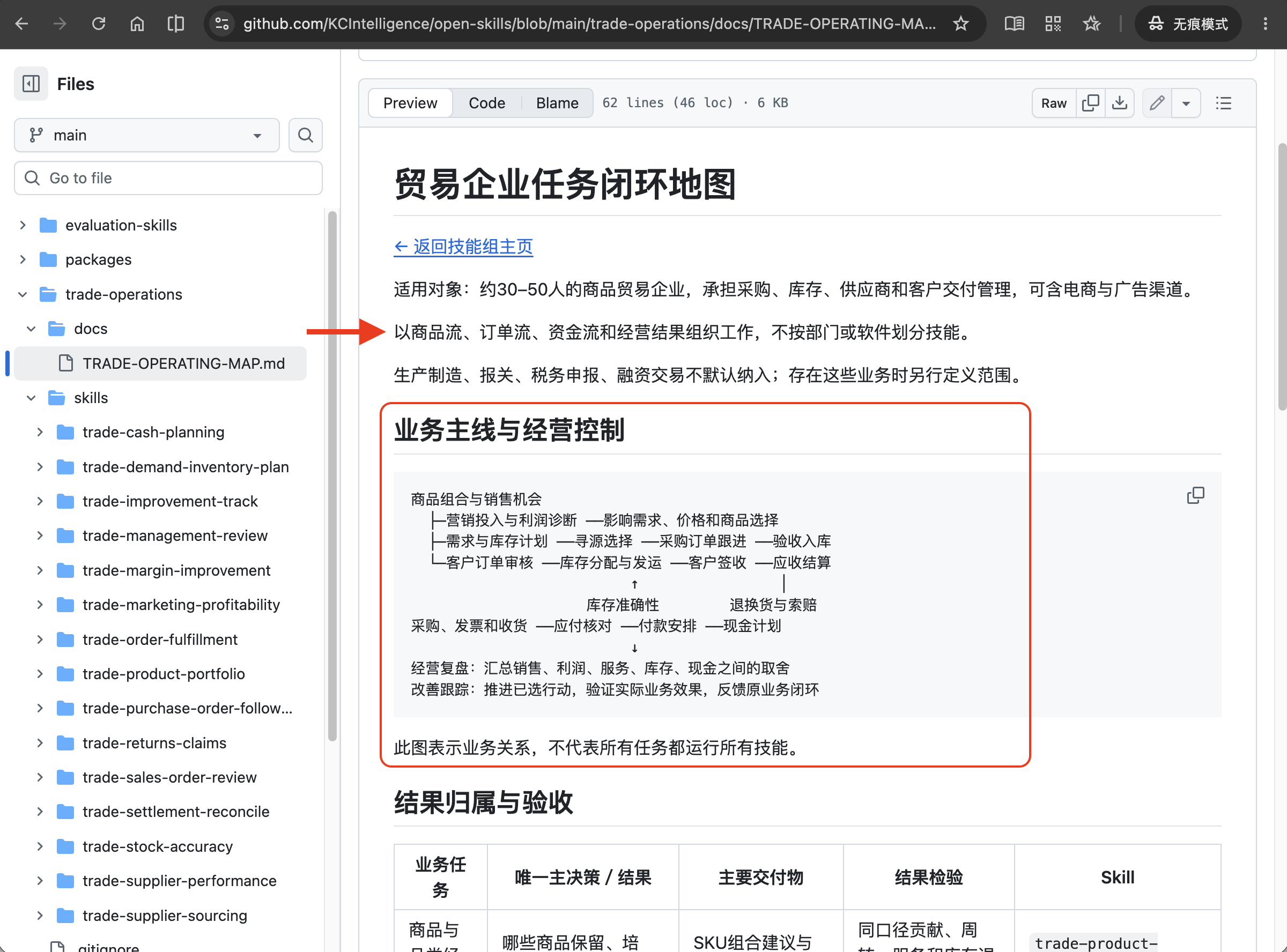Viewport: 1287px width, 952px height.
Task: Search files with the magnifier button
Action: point(306,136)
